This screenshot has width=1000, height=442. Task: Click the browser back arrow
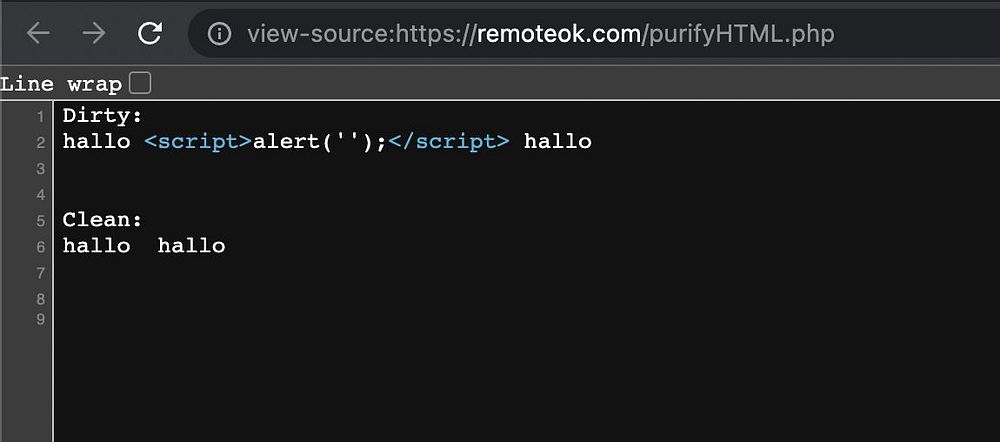[38, 34]
